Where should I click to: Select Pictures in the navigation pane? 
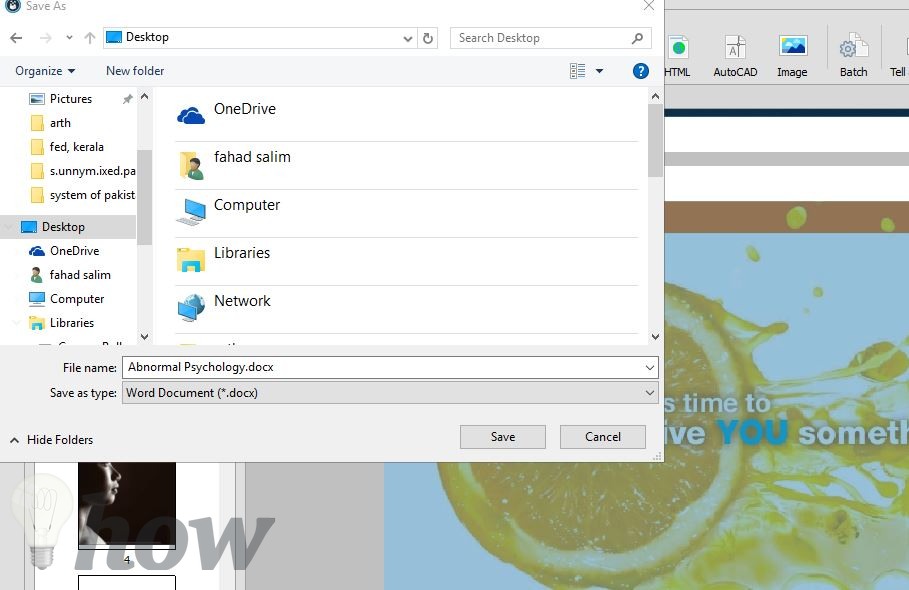point(71,99)
